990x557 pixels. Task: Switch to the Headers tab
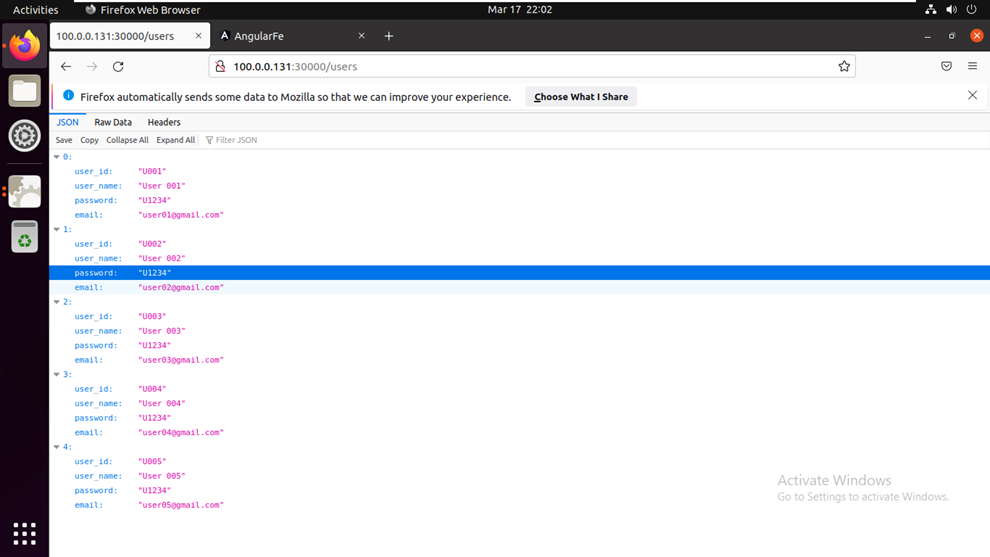point(164,122)
